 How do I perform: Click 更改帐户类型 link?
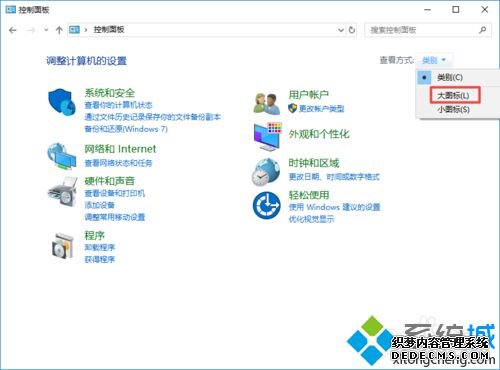tap(321, 108)
